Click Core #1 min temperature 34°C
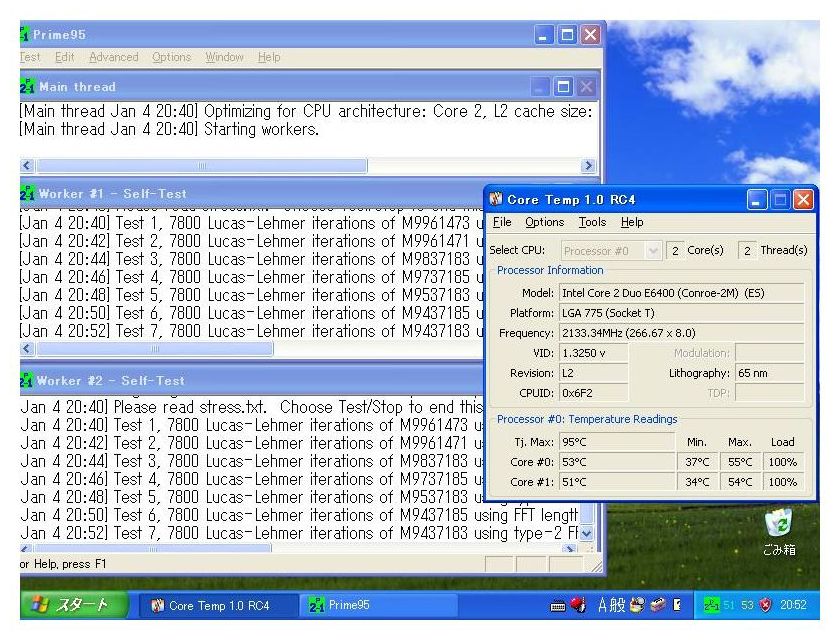840x640 pixels. (697, 481)
